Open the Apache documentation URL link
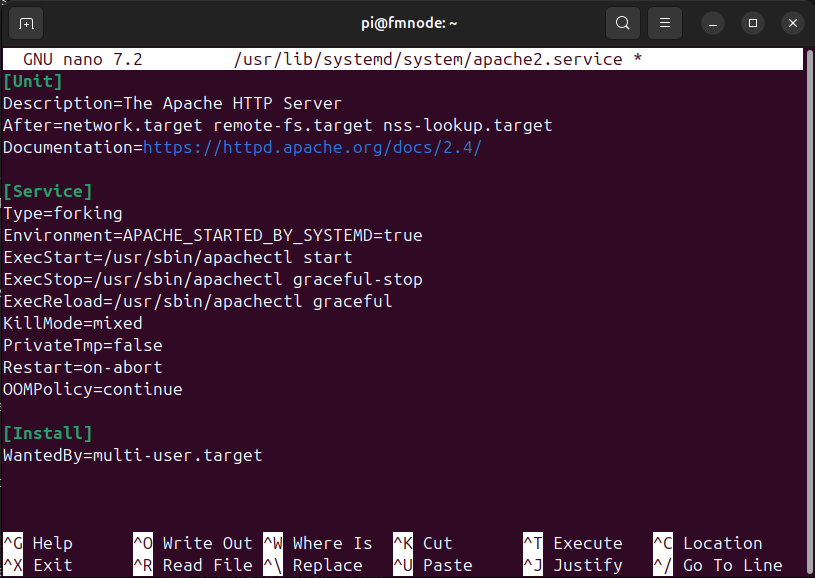 312,148
